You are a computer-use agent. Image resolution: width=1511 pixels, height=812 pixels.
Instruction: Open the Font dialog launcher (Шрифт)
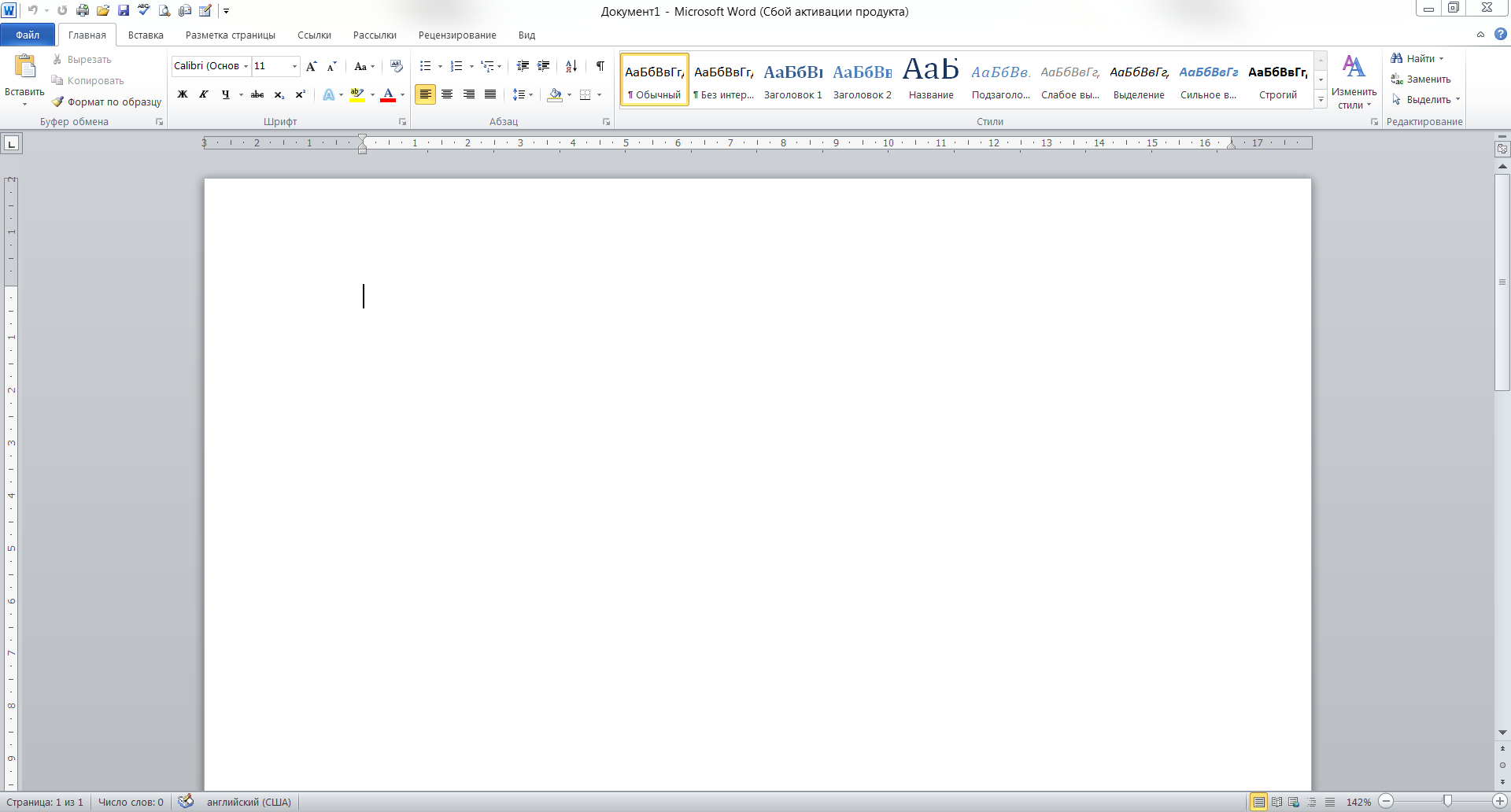(402, 122)
